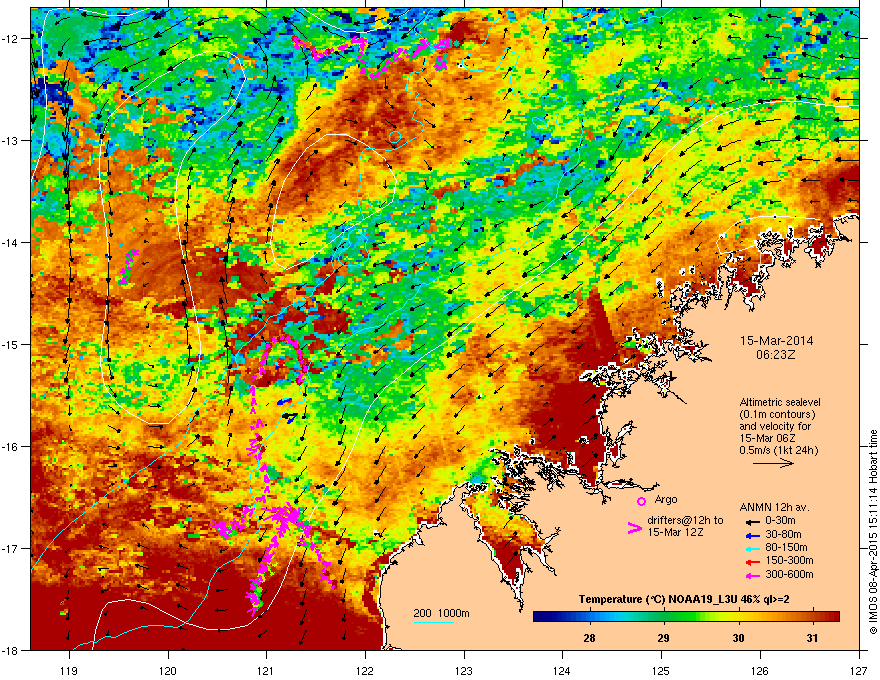
Task: Click the -17 latitude axis label
Action: pos(10,548)
